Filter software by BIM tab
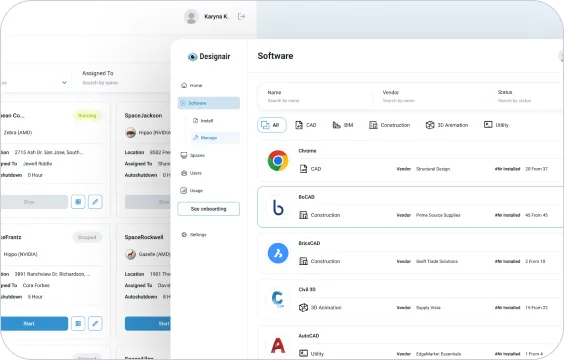Image resolution: width=564 pixels, height=360 pixels. (343, 125)
